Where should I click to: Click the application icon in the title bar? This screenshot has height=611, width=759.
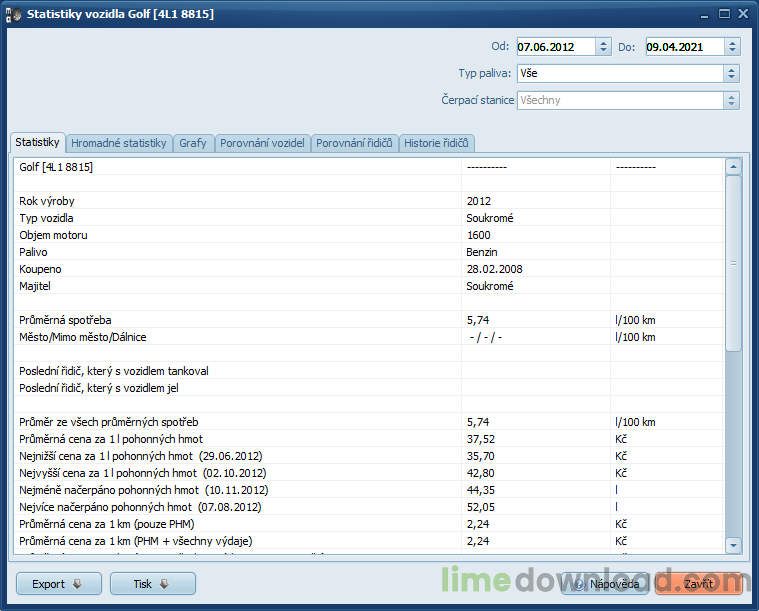tap(14, 15)
